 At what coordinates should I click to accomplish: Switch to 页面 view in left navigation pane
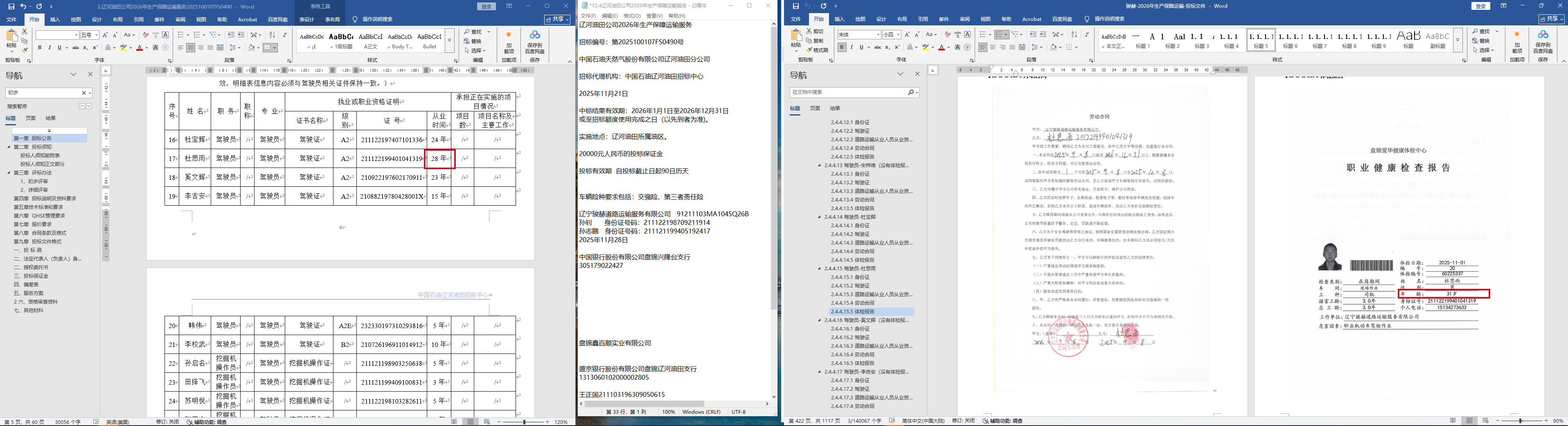(x=30, y=118)
